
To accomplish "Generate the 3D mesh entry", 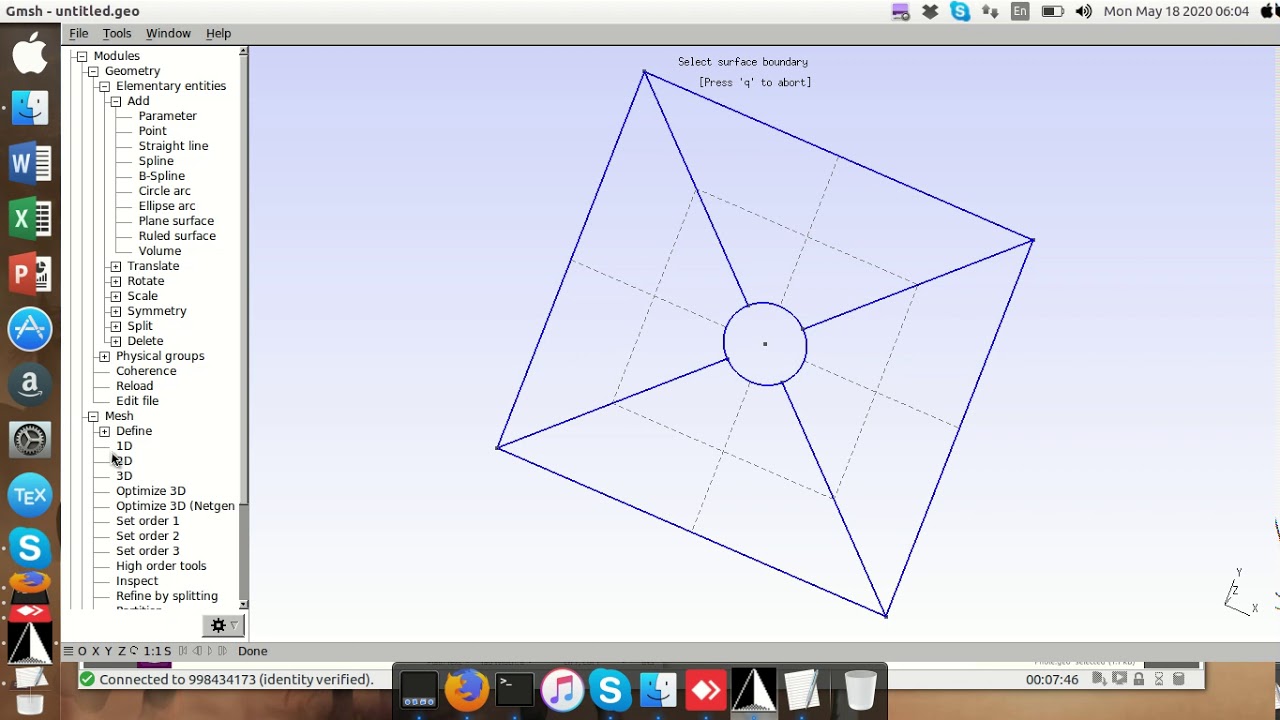I will tap(124, 476).
